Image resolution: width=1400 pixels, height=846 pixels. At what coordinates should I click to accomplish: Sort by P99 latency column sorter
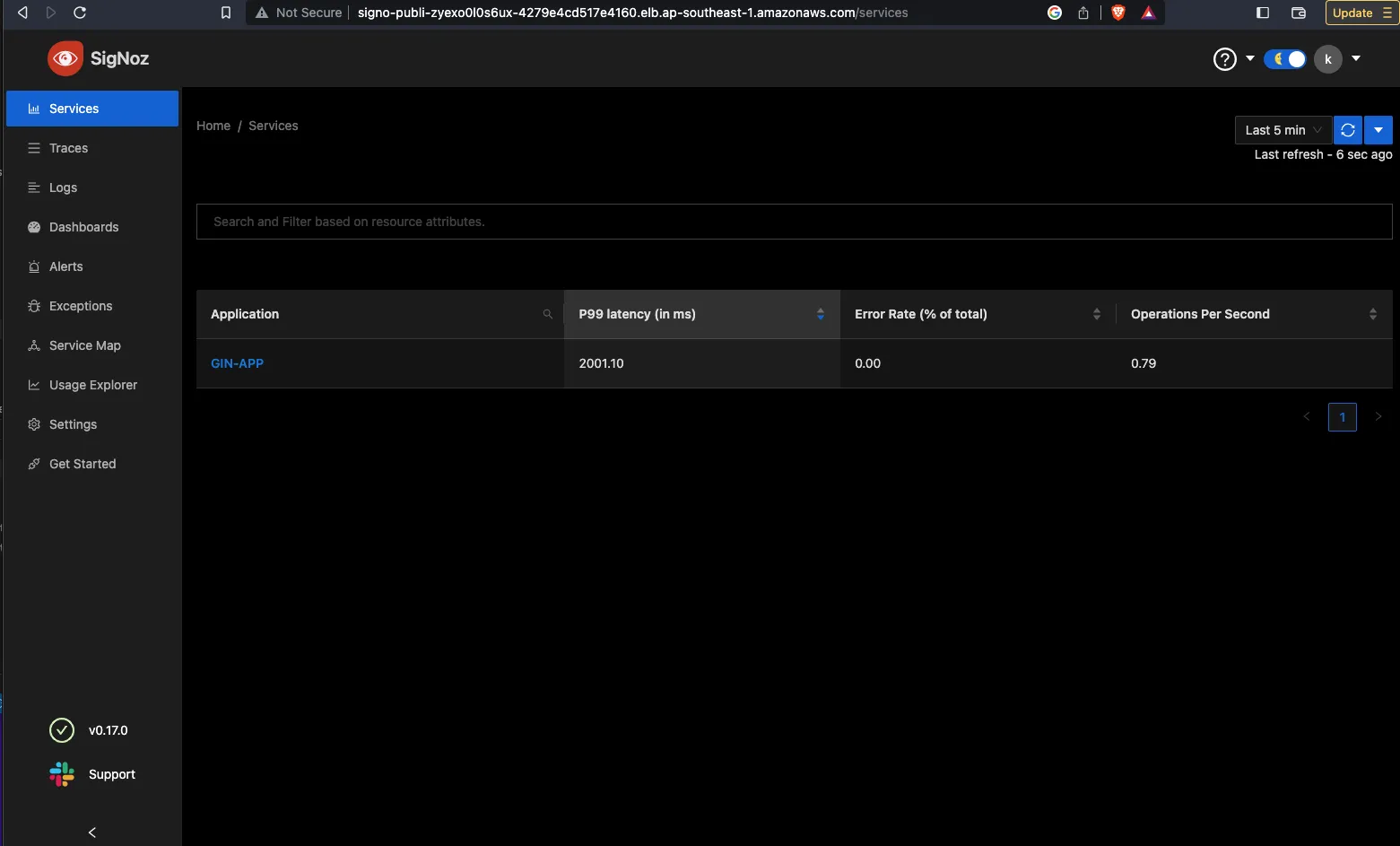pos(820,314)
